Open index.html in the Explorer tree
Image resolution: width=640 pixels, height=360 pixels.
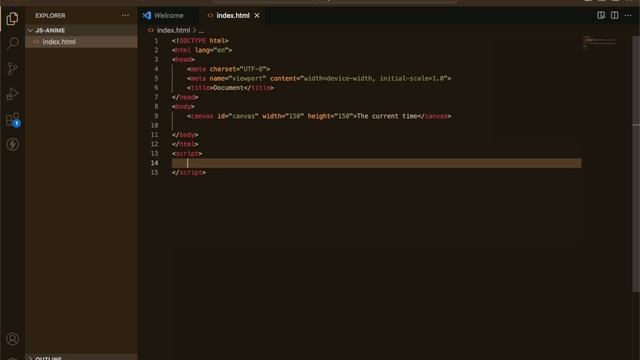tap(81, 42)
